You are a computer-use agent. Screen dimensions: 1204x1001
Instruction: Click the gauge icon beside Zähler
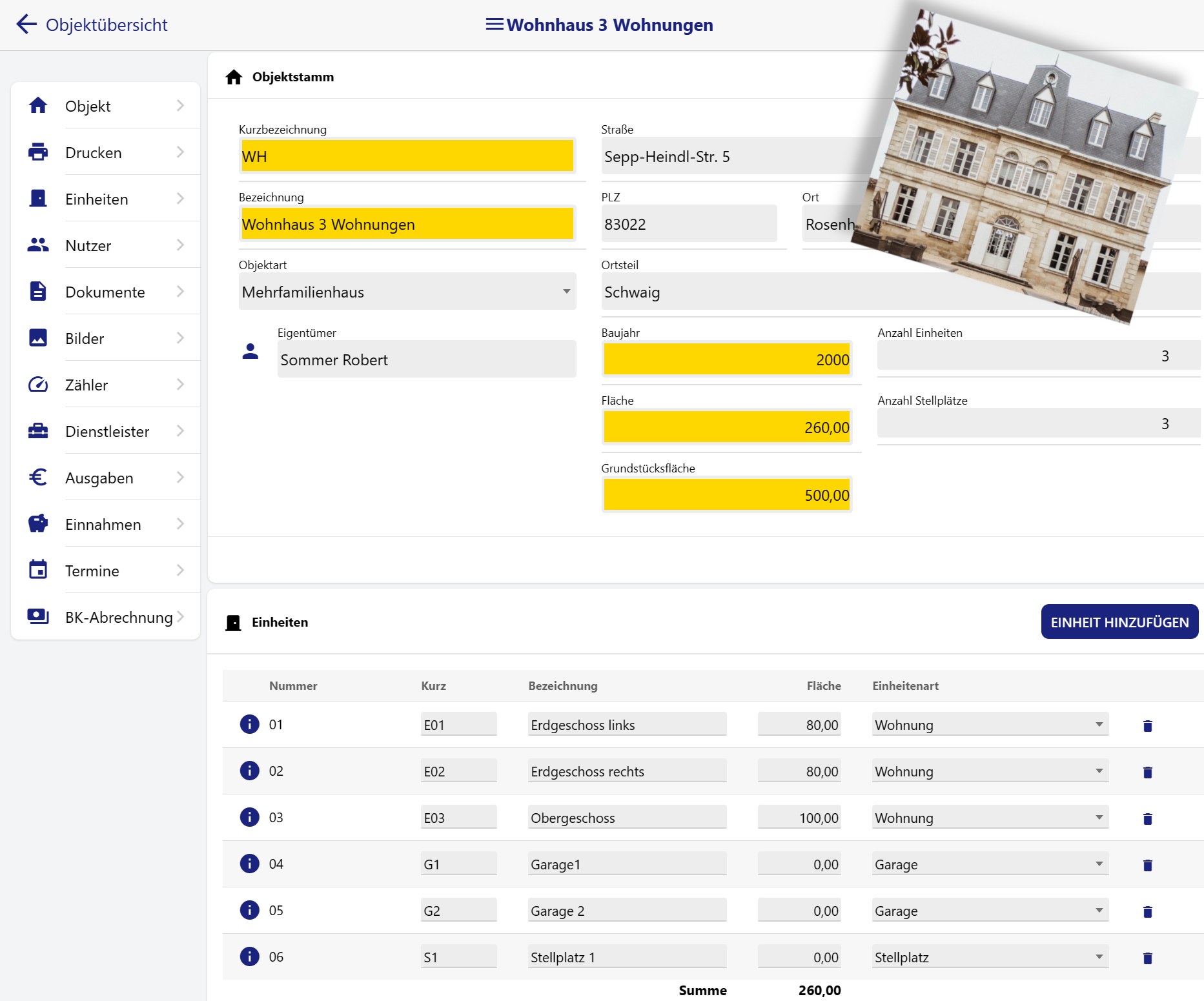coord(38,384)
